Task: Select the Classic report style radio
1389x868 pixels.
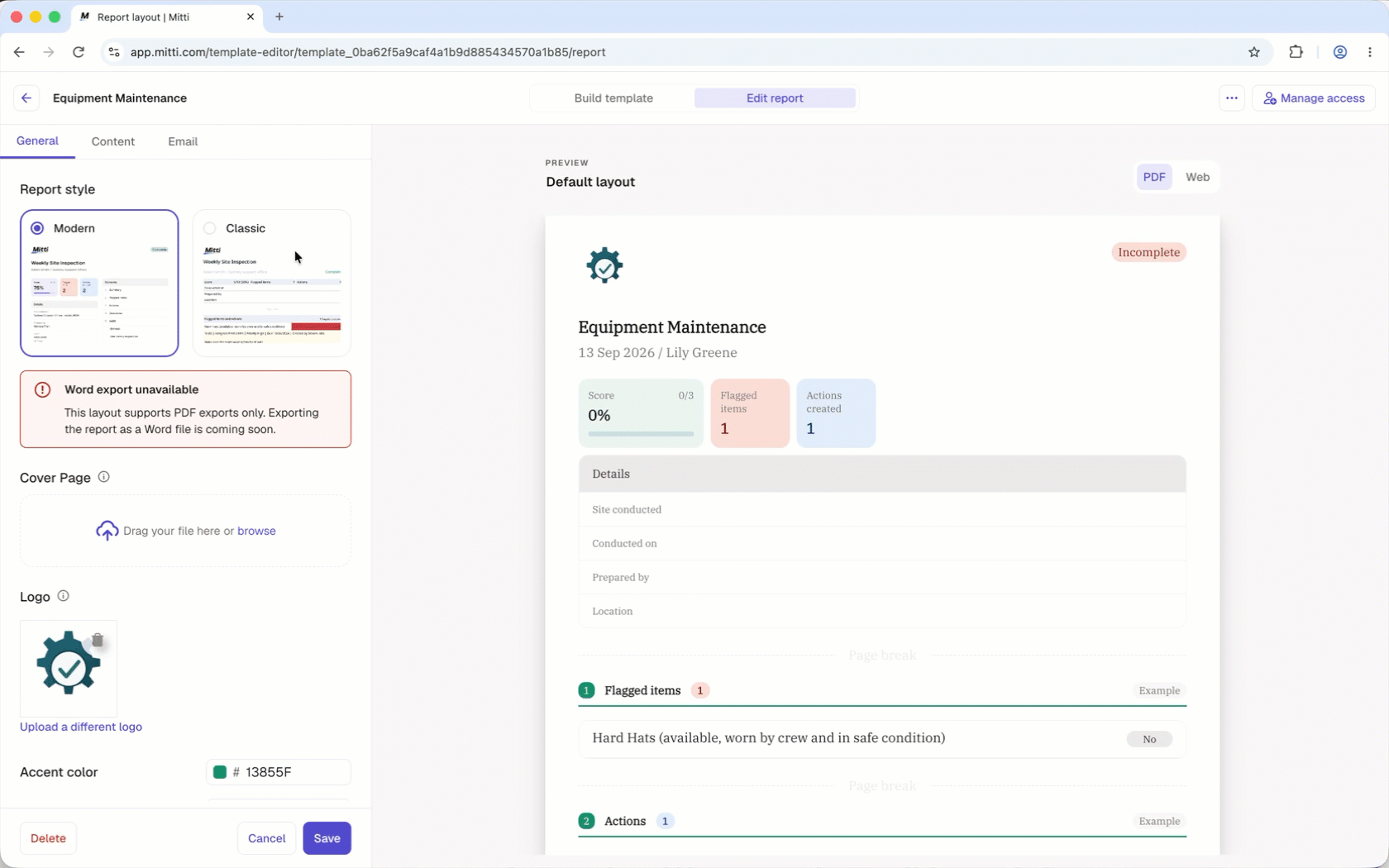Action: tap(210, 228)
